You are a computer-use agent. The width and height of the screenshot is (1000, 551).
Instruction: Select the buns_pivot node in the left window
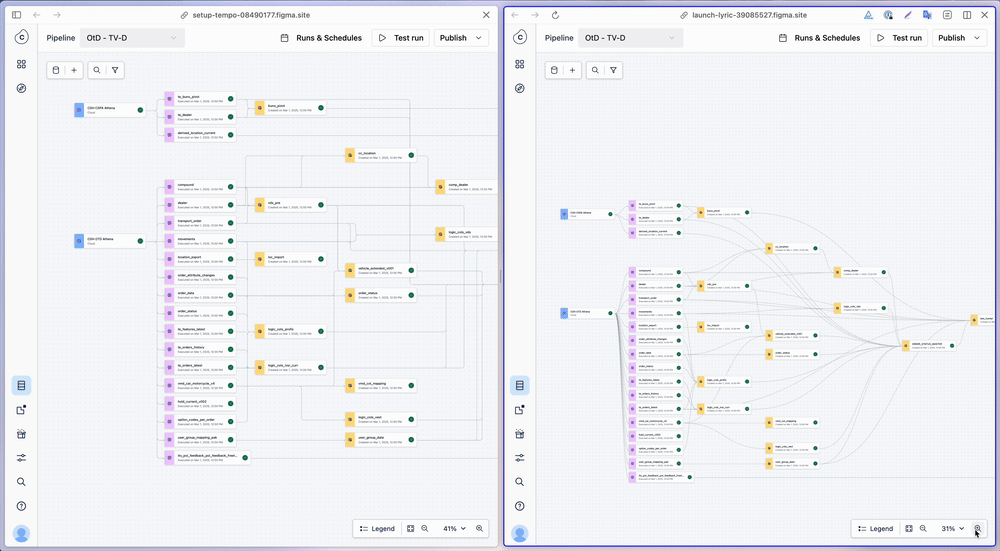click(290, 108)
